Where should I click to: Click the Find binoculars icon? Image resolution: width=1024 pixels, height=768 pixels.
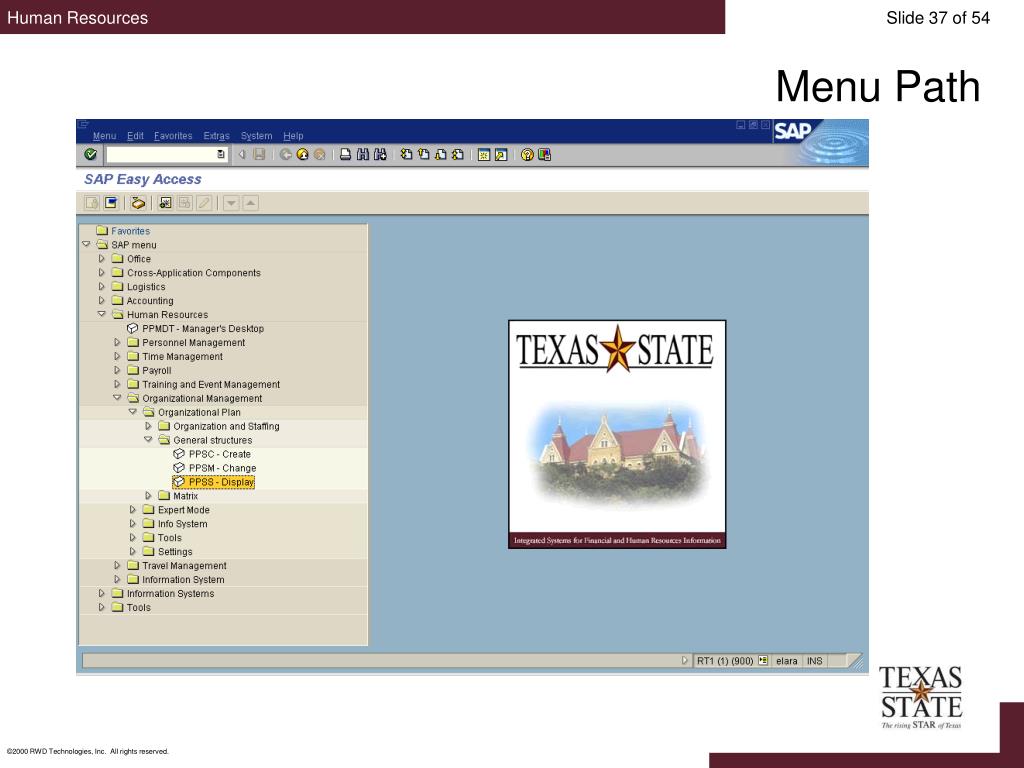pos(362,155)
